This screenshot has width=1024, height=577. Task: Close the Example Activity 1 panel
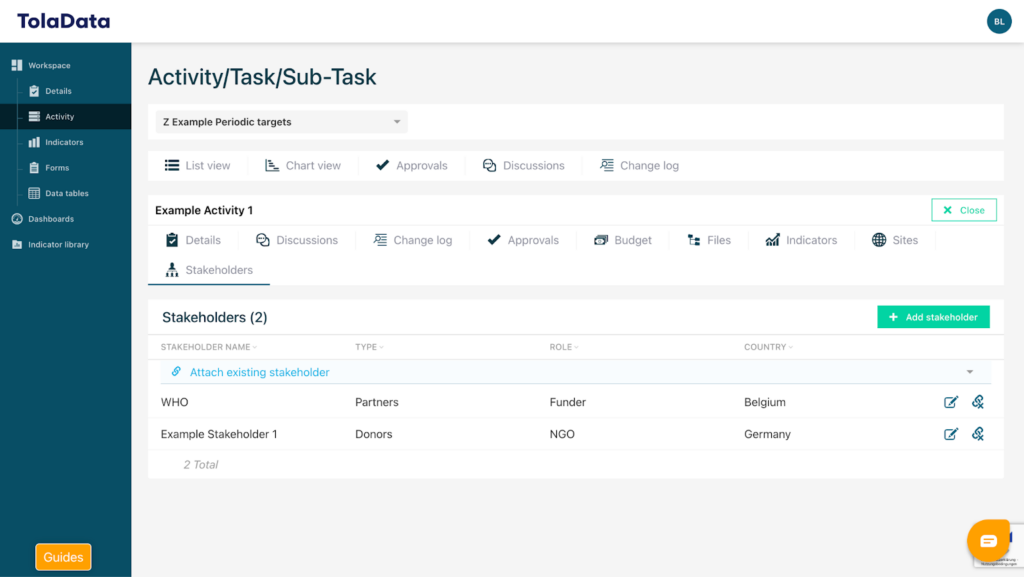964,210
